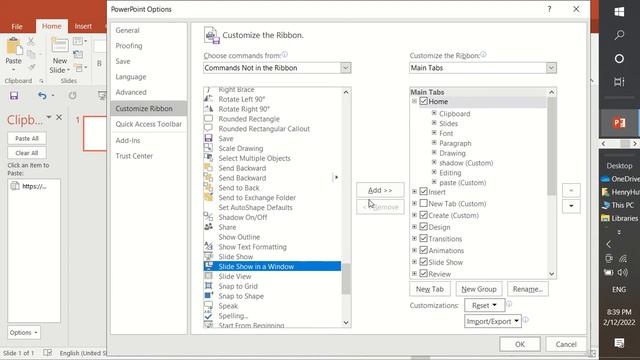Click the Snap to Shape command icon

tap(209, 296)
